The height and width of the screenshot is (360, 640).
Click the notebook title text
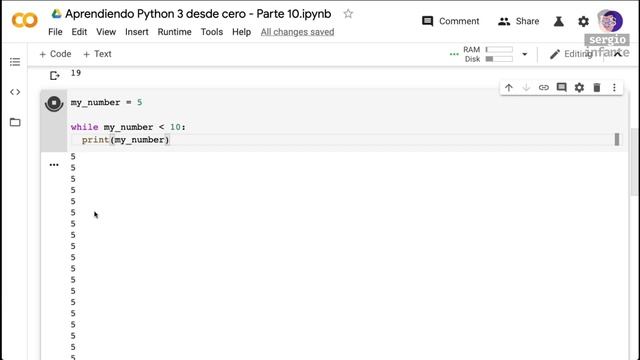(x=198, y=14)
